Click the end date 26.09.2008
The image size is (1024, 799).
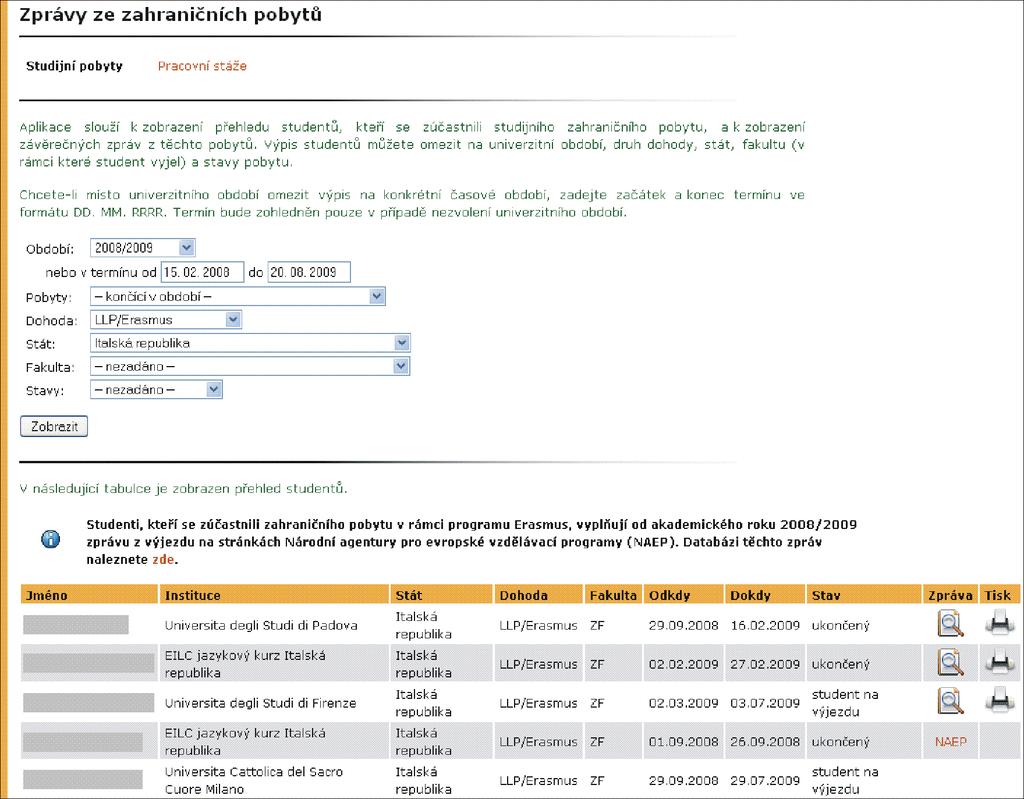[765, 742]
